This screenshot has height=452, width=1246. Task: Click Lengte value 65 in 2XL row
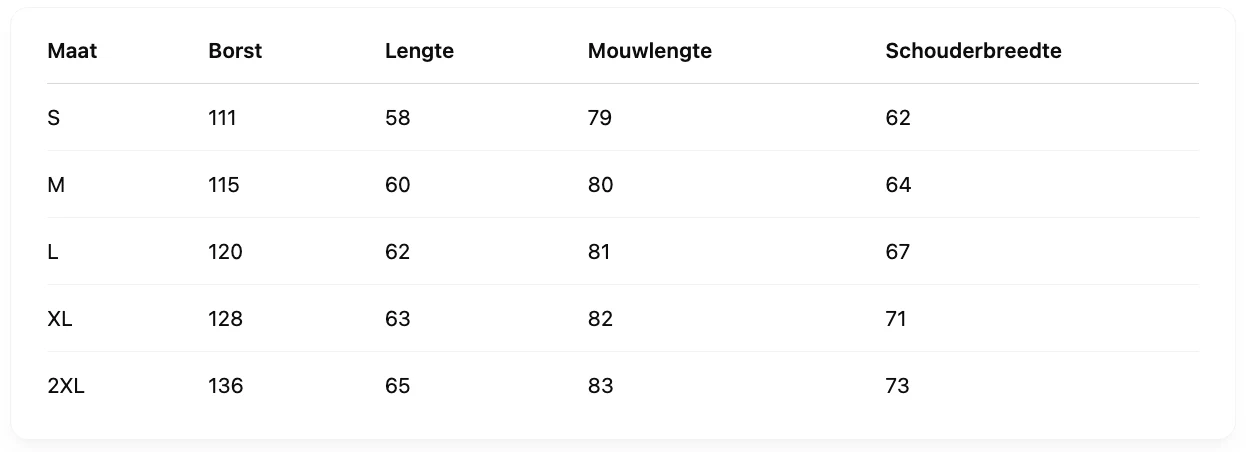point(398,386)
